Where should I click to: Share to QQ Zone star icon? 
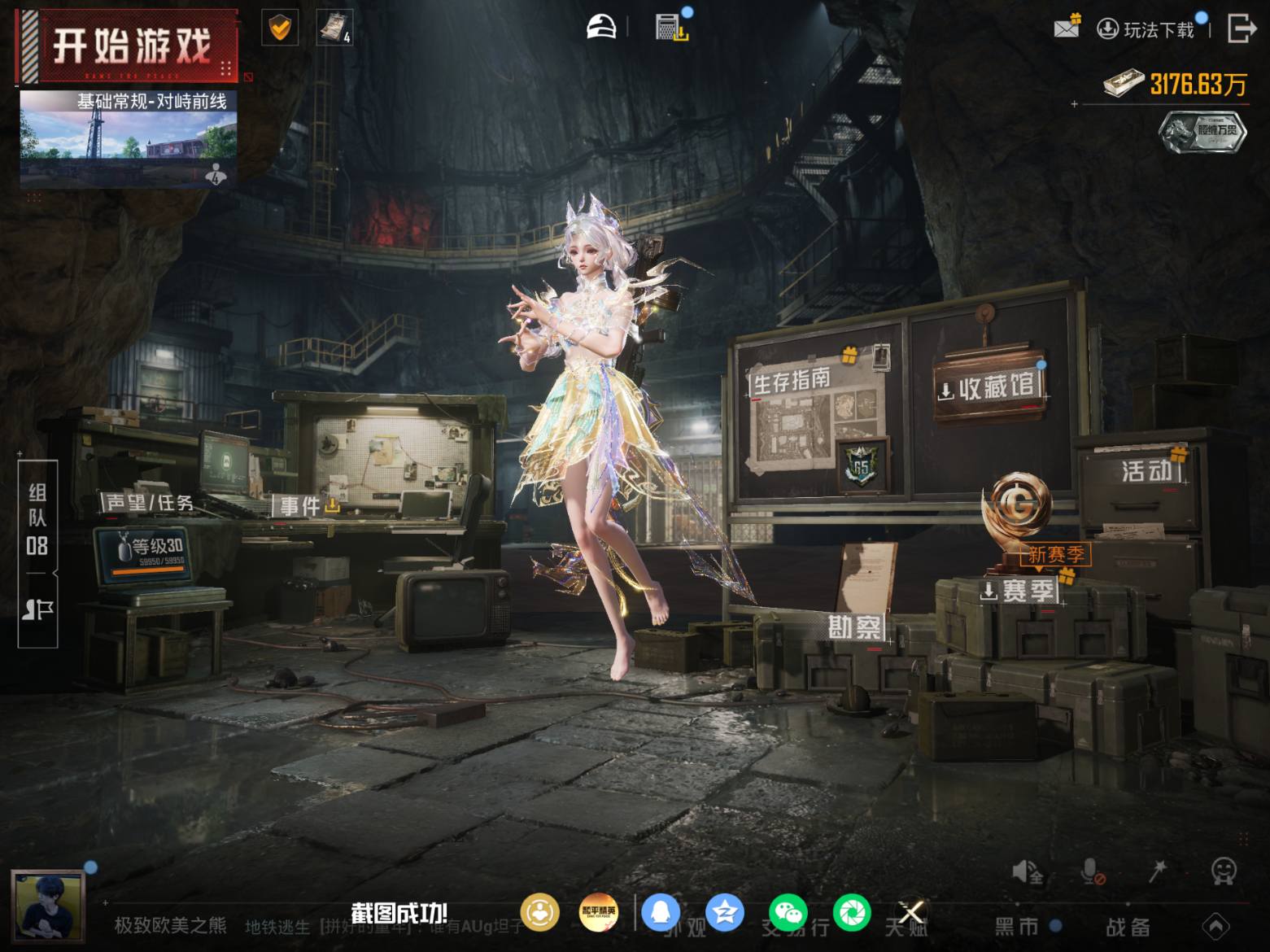click(725, 912)
